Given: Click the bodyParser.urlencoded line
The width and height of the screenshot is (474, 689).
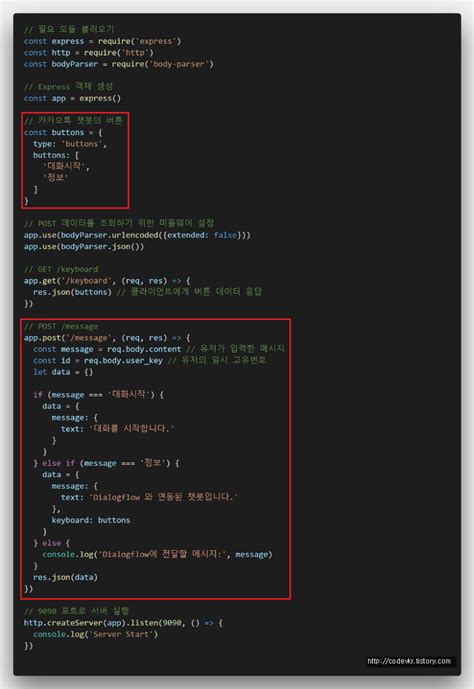Looking at the screenshot, I should [137, 235].
